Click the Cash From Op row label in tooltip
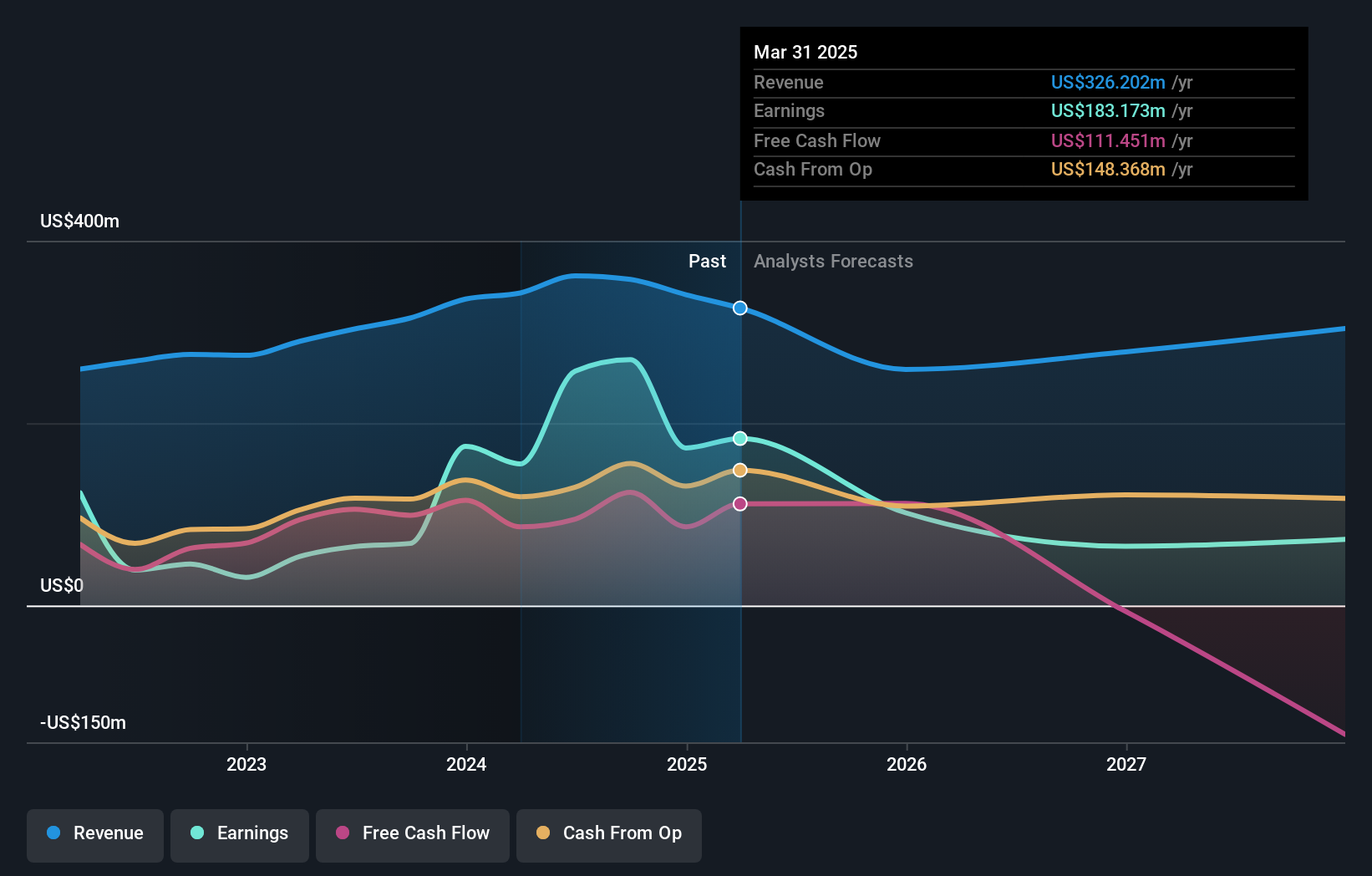Image resolution: width=1372 pixels, height=876 pixels. point(813,169)
